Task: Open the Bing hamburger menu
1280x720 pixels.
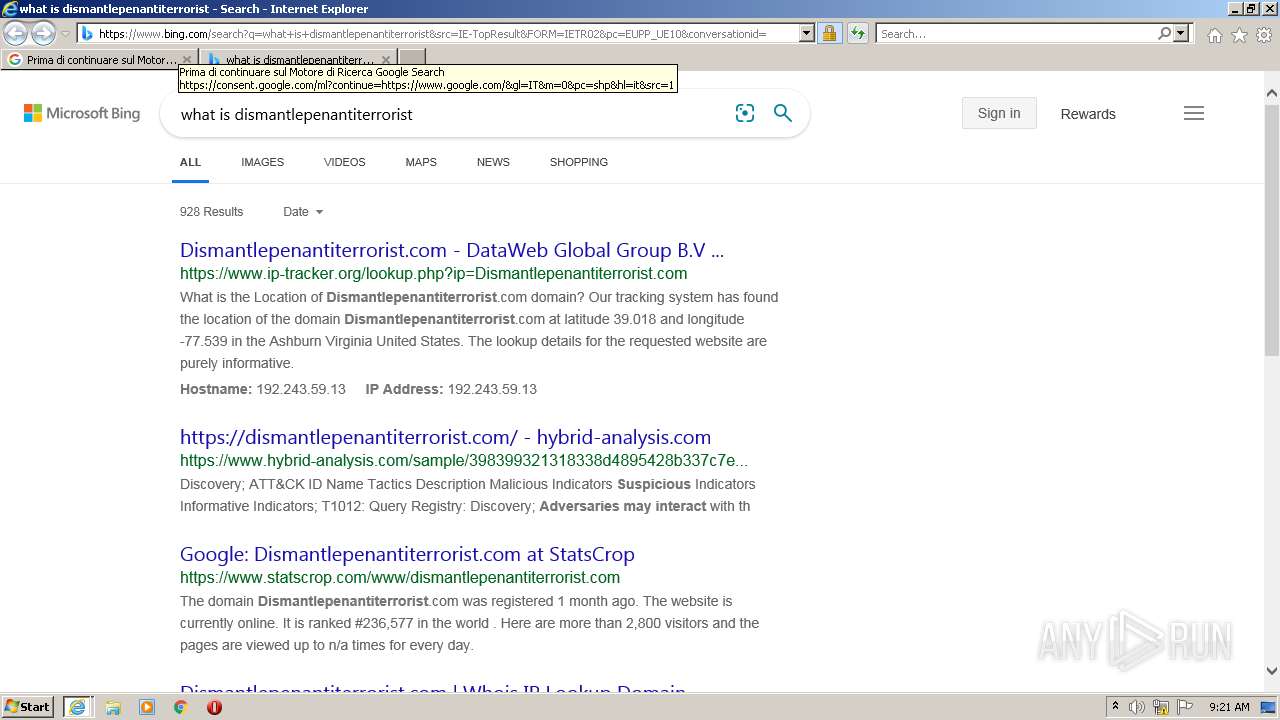Action: (x=1194, y=113)
